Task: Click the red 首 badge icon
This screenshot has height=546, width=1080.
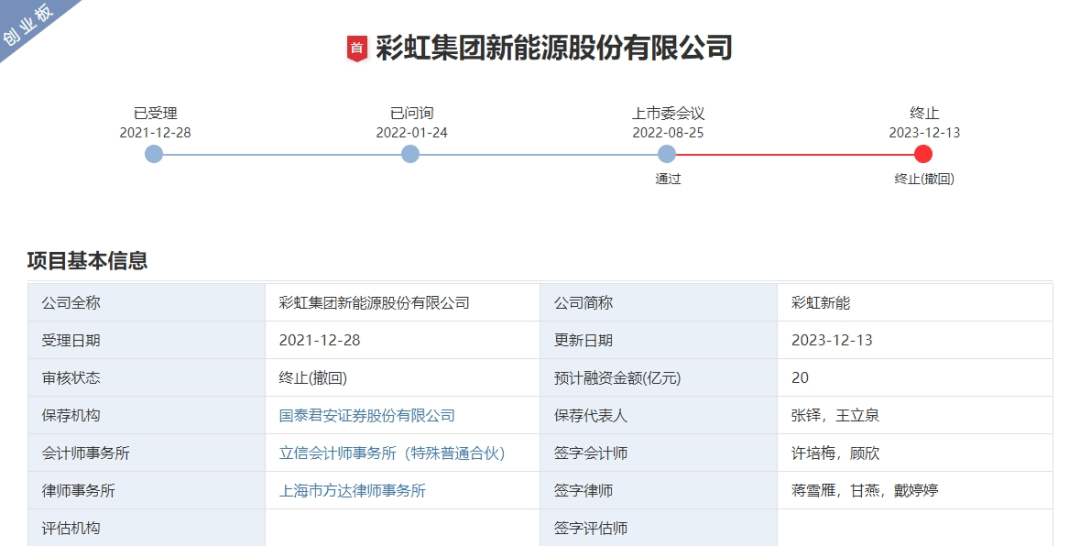Action: coord(357,48)
